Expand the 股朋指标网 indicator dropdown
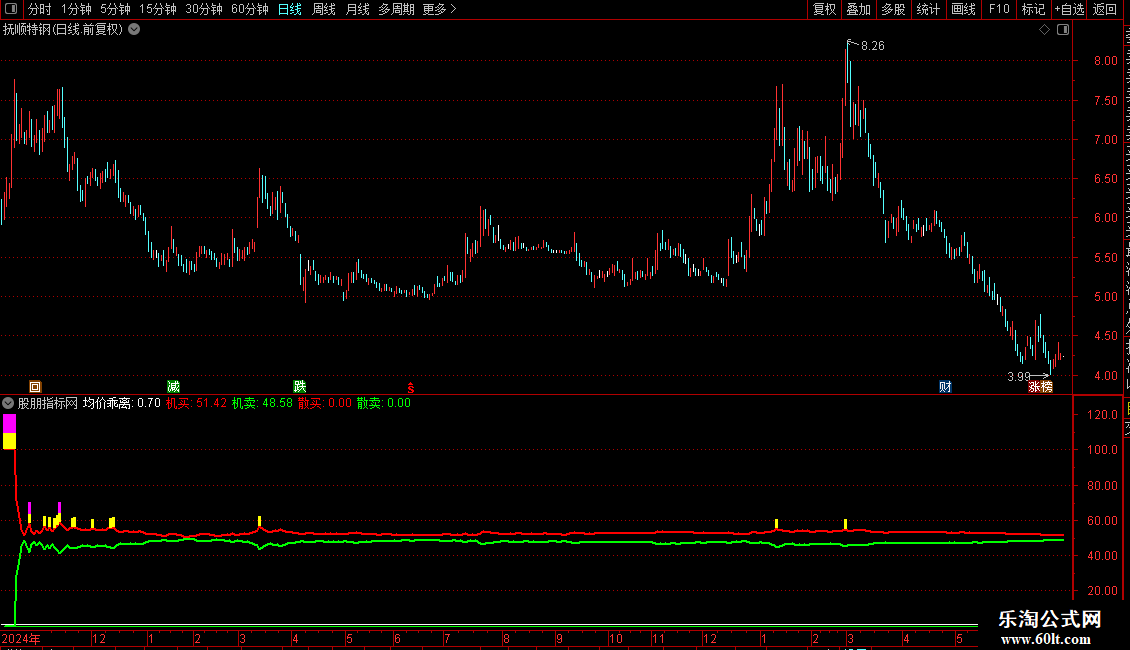This screenshot has height=650, width=1130. click(8, 403)
